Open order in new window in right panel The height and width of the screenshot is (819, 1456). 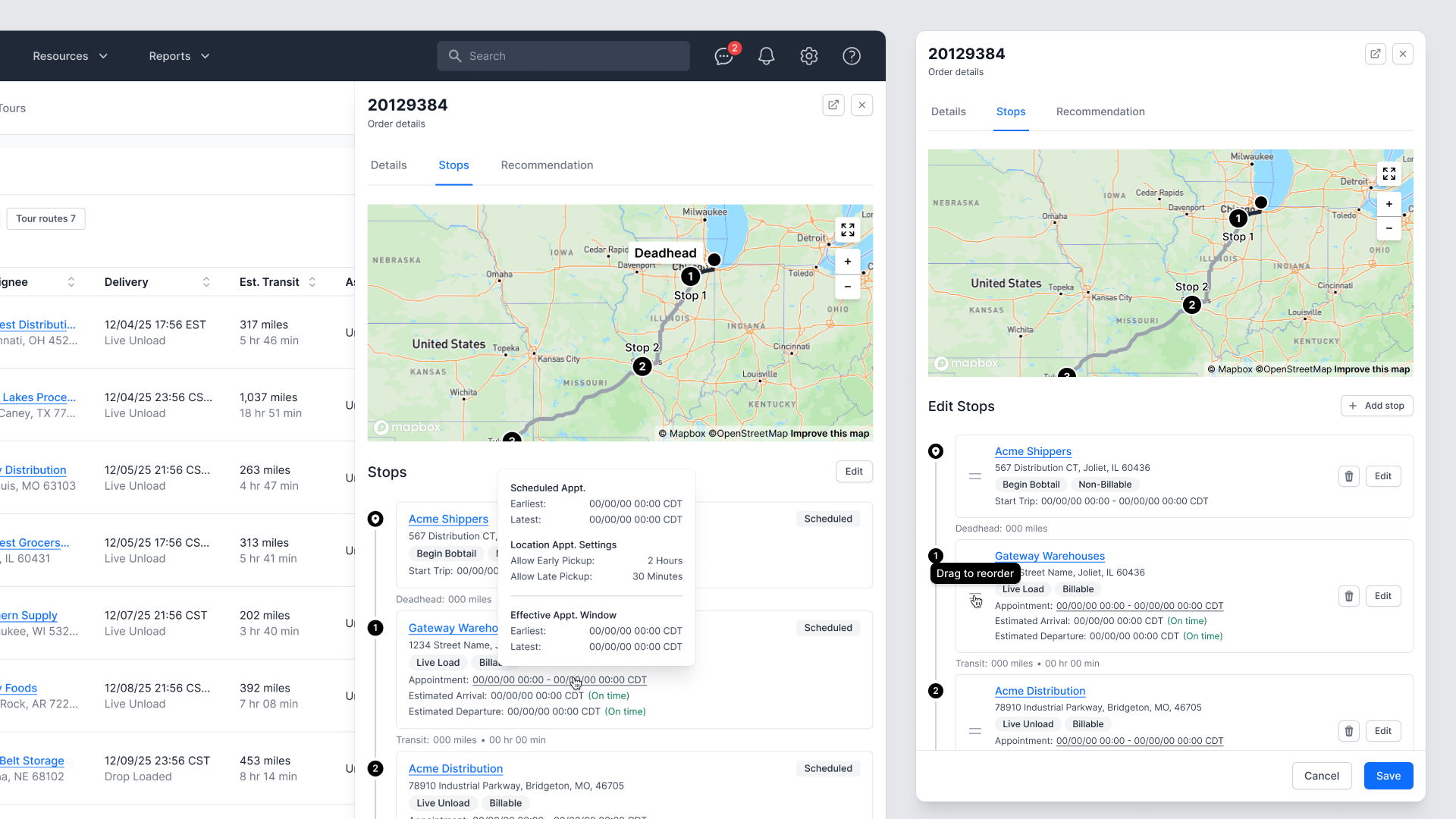[x=1375, y=54]
